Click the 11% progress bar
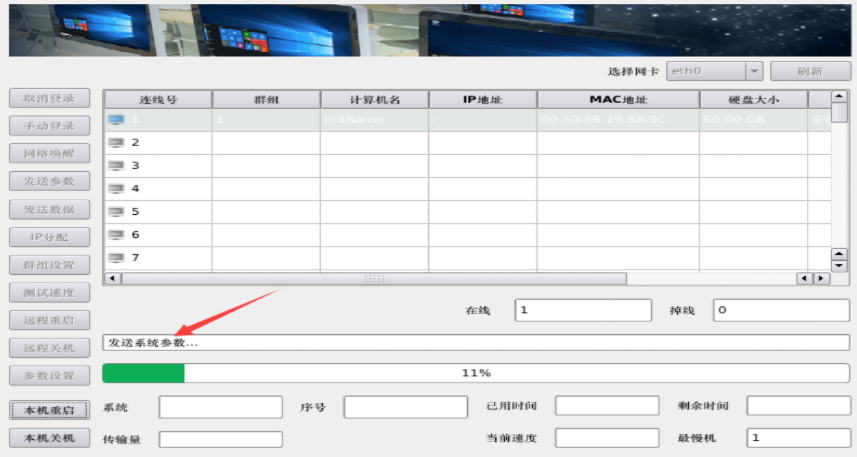Image resolution: width=857 pixels, height=457 pixels. pos(476,373)
